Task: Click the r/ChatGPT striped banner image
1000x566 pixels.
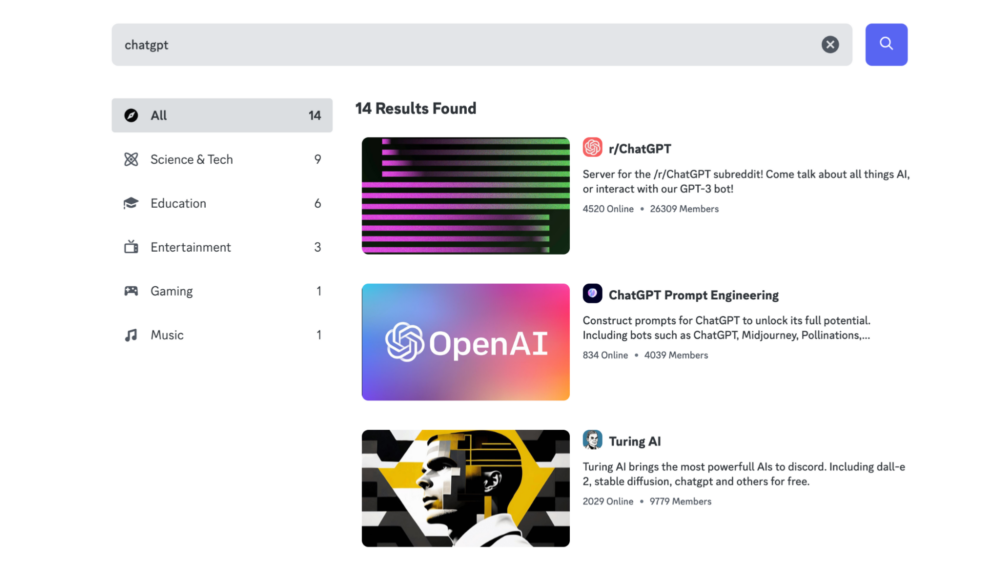Action: pos(465,195)
